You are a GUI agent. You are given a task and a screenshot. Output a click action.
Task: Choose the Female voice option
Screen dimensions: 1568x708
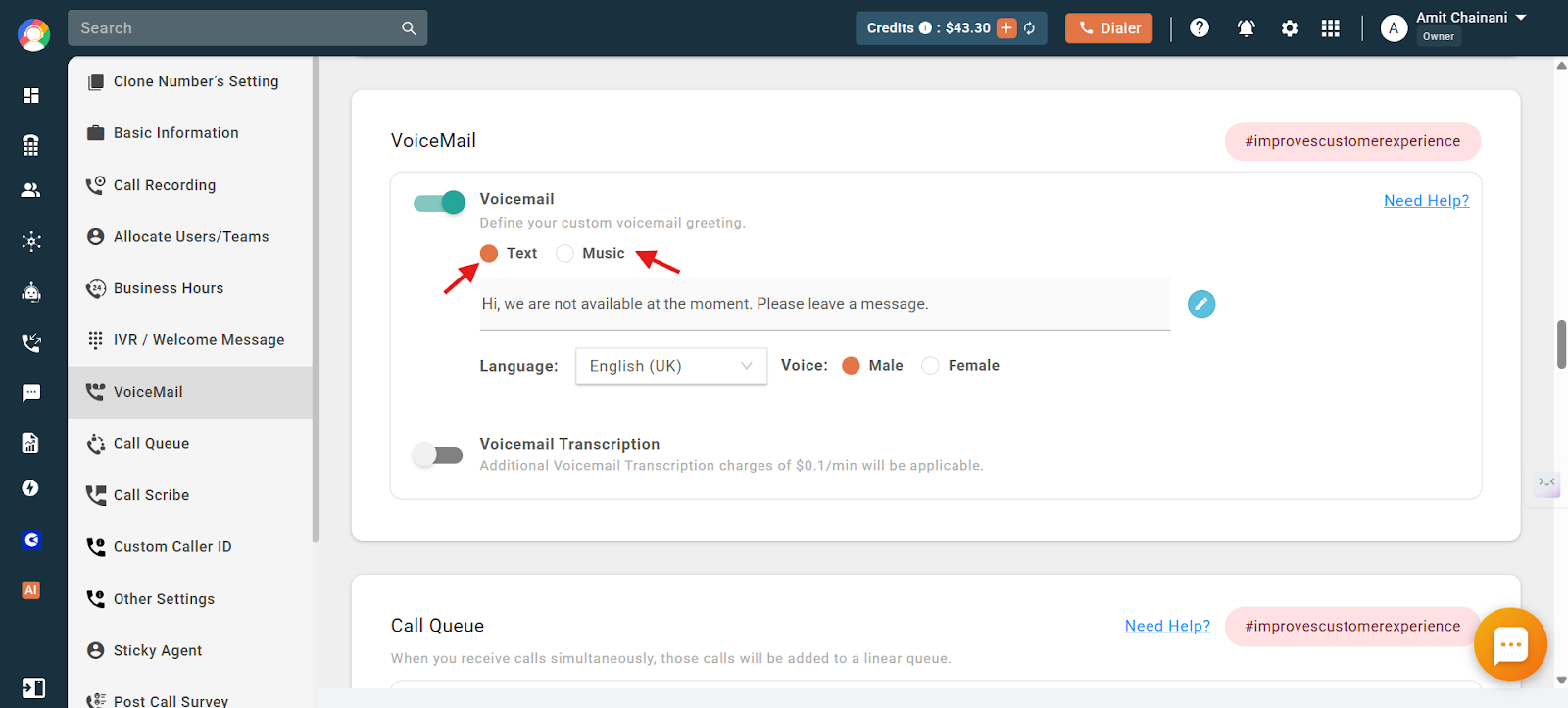(930, 366)
